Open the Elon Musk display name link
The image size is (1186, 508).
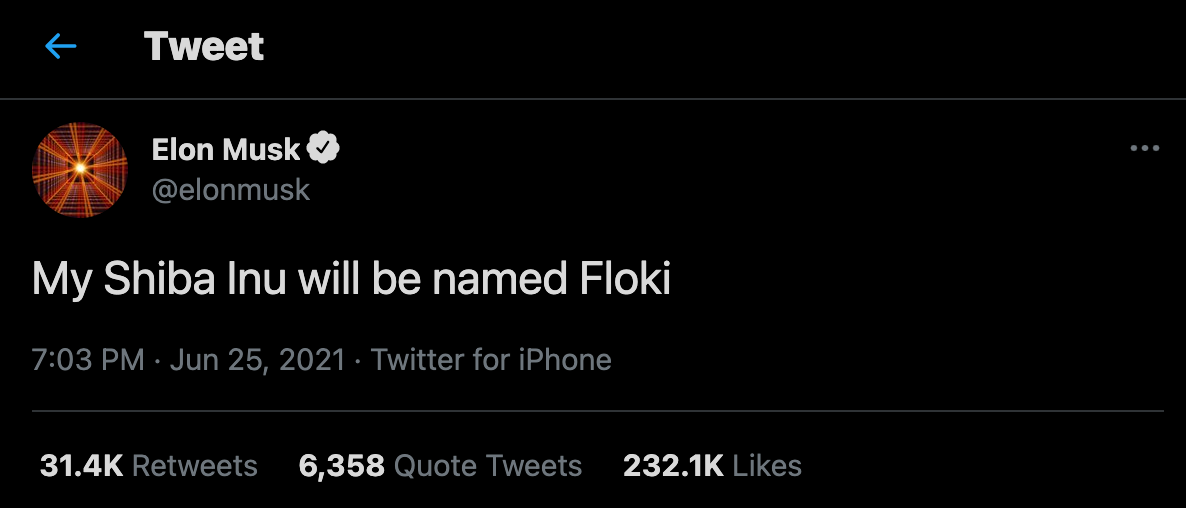pyautogui.click(x=226, y=149)
